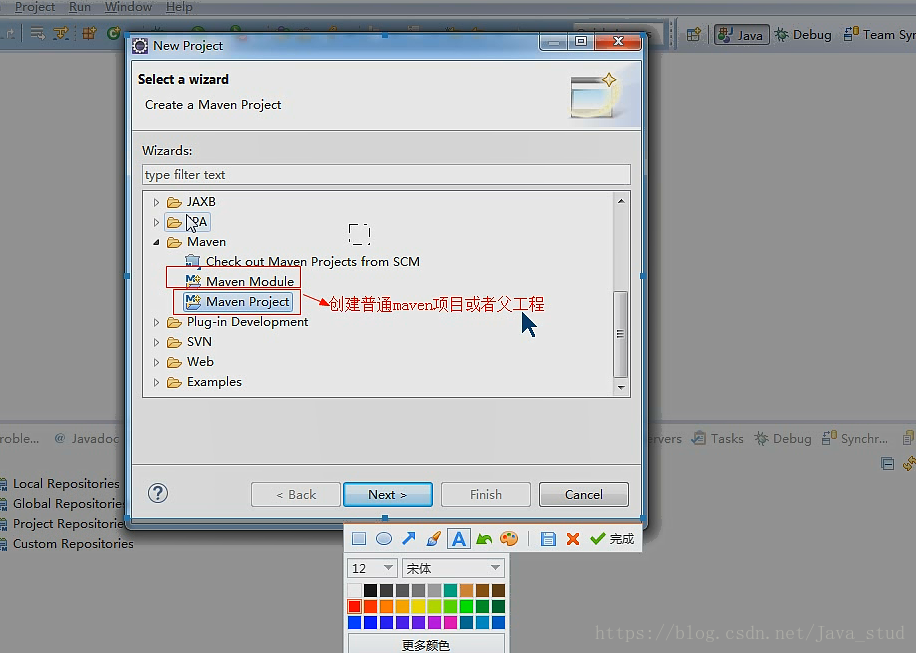Expand the JAXB folder

156,202
